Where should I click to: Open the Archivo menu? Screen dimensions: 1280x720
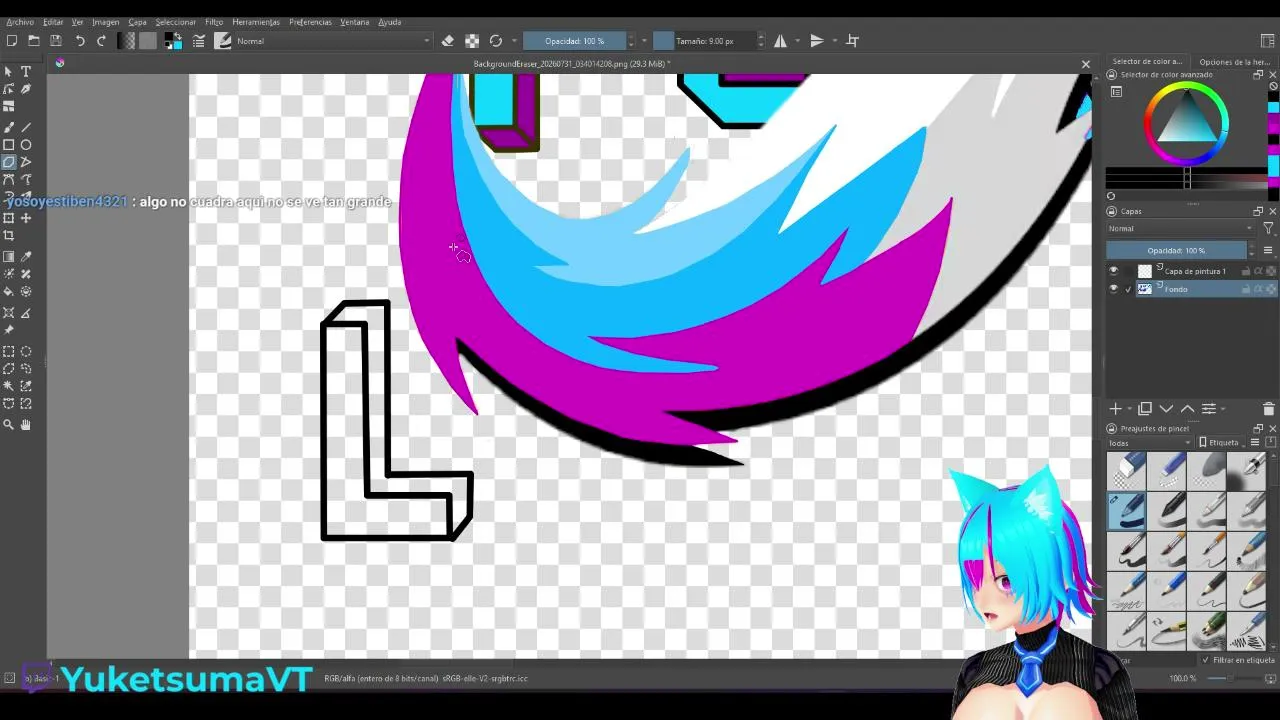[20, 22]
